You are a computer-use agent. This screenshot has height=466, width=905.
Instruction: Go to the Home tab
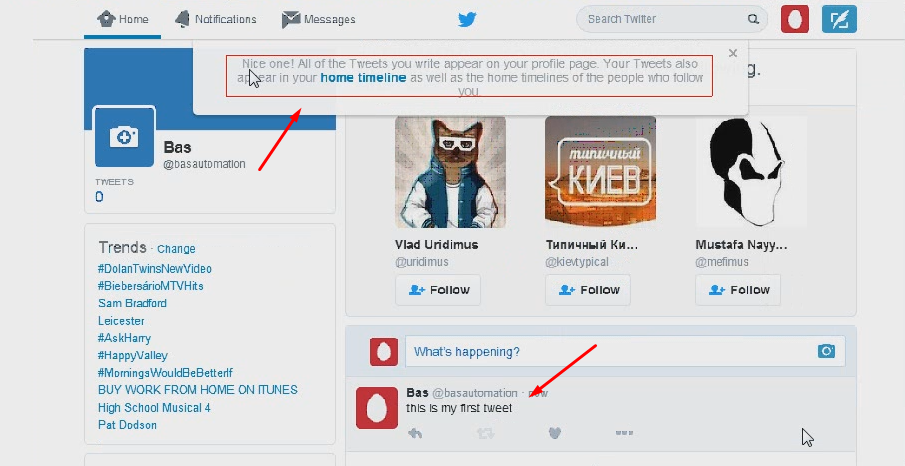pyautogui.click(x=122, y=19)
